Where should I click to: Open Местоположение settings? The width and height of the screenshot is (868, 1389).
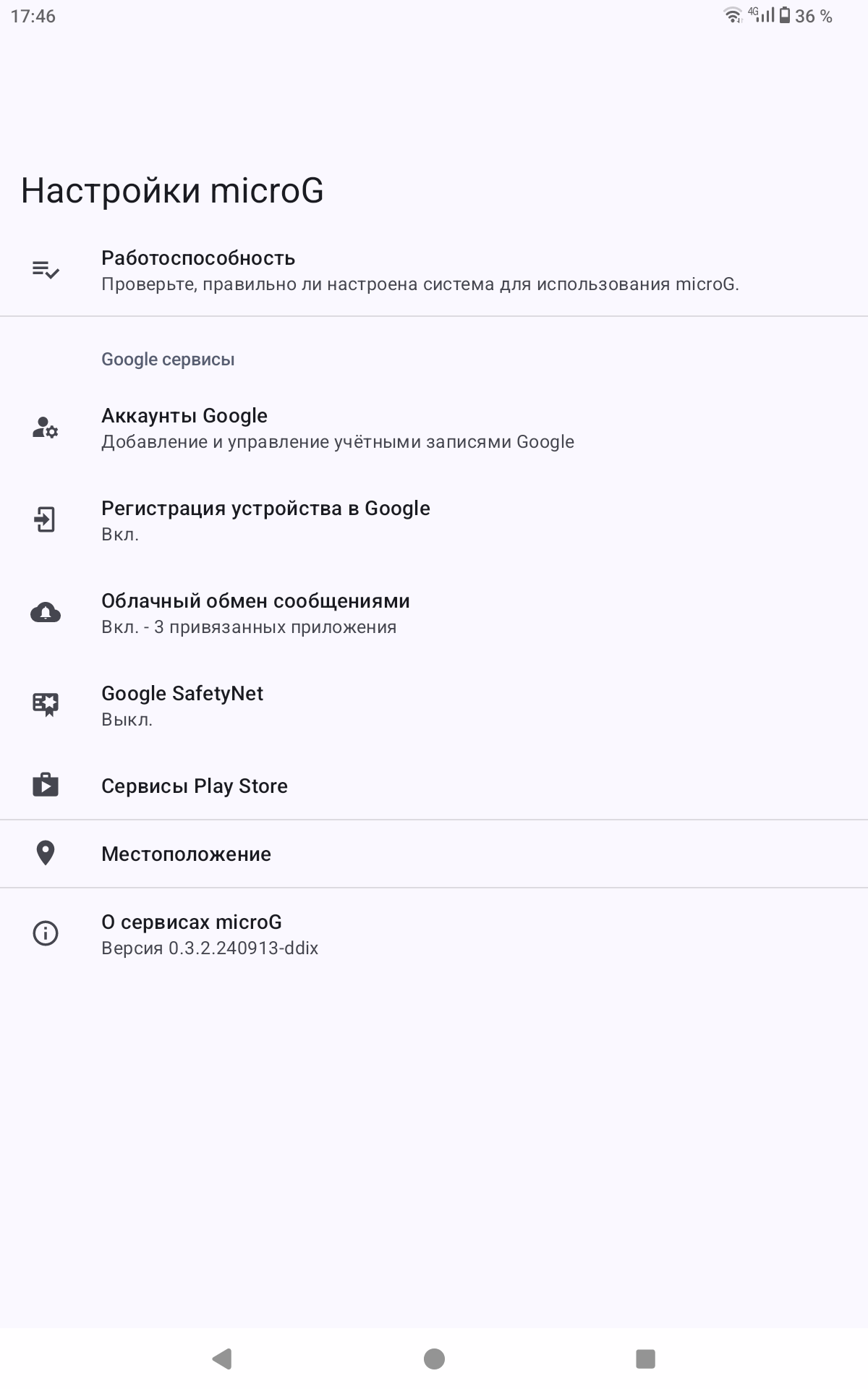point(186,854)
